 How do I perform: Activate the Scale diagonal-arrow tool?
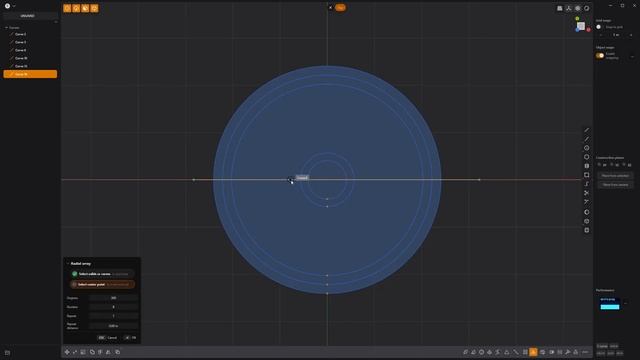coord(75,352)
